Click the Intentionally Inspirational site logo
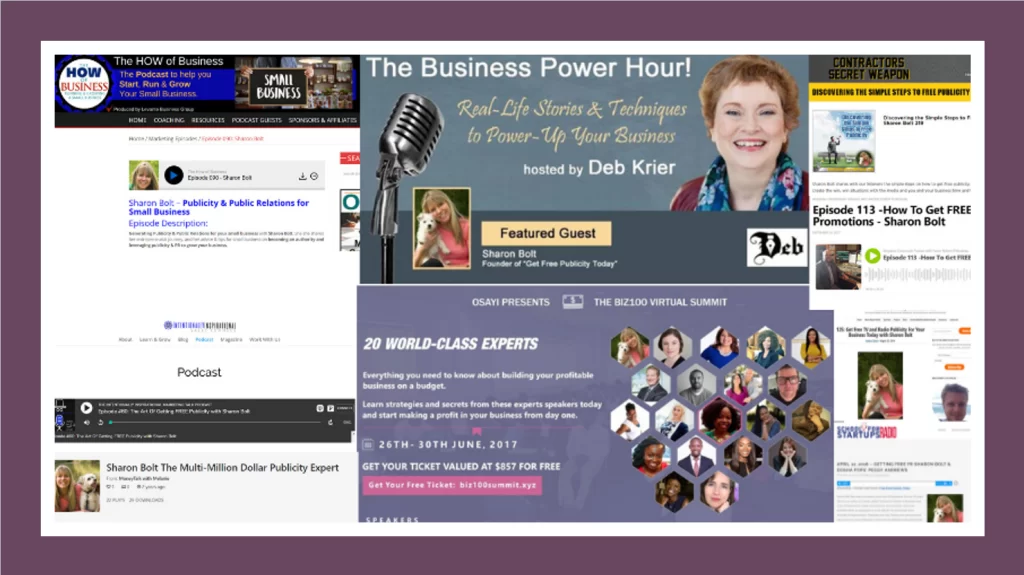This screenshot has height=575, width=1024. (199, 325)
